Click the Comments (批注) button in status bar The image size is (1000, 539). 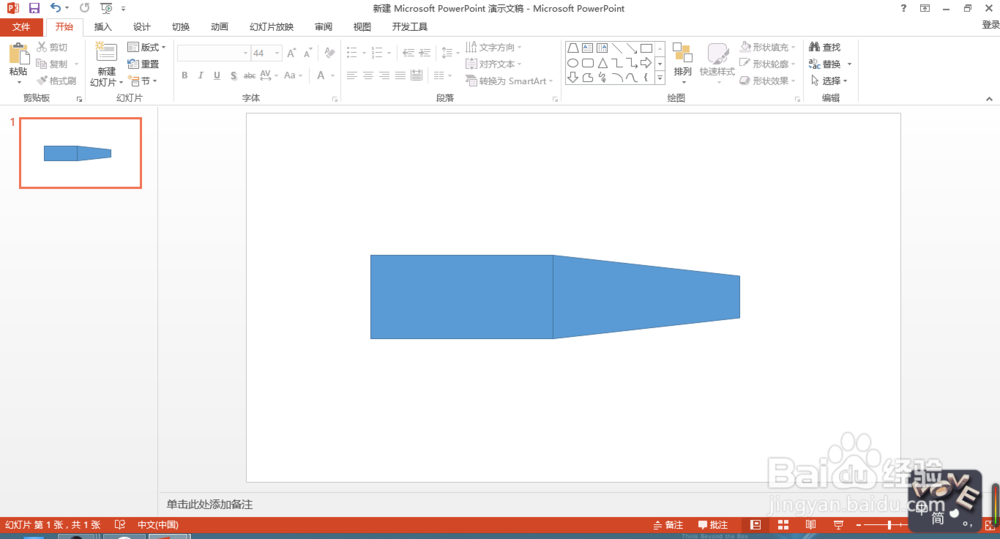point(712,525)
